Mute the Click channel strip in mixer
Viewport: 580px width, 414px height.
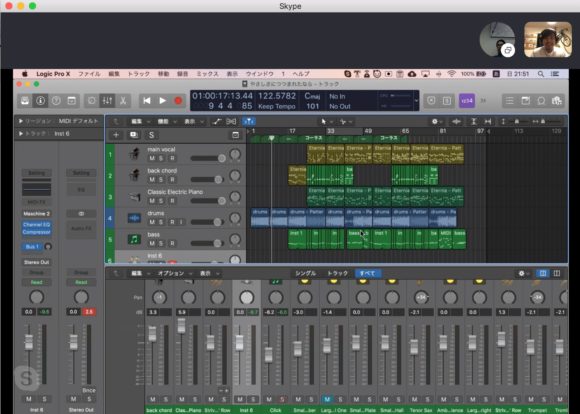click(x=269, y=400)
